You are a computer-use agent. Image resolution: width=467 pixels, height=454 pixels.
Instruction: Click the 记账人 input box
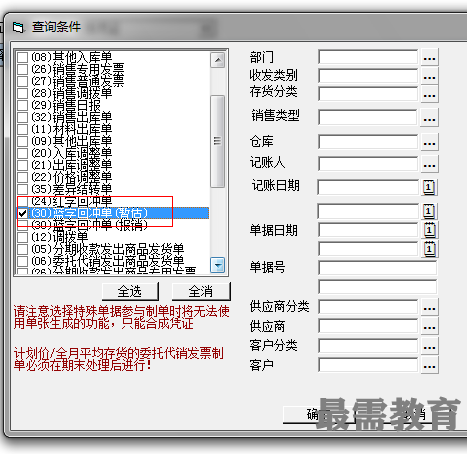click(x=368, y=164)
